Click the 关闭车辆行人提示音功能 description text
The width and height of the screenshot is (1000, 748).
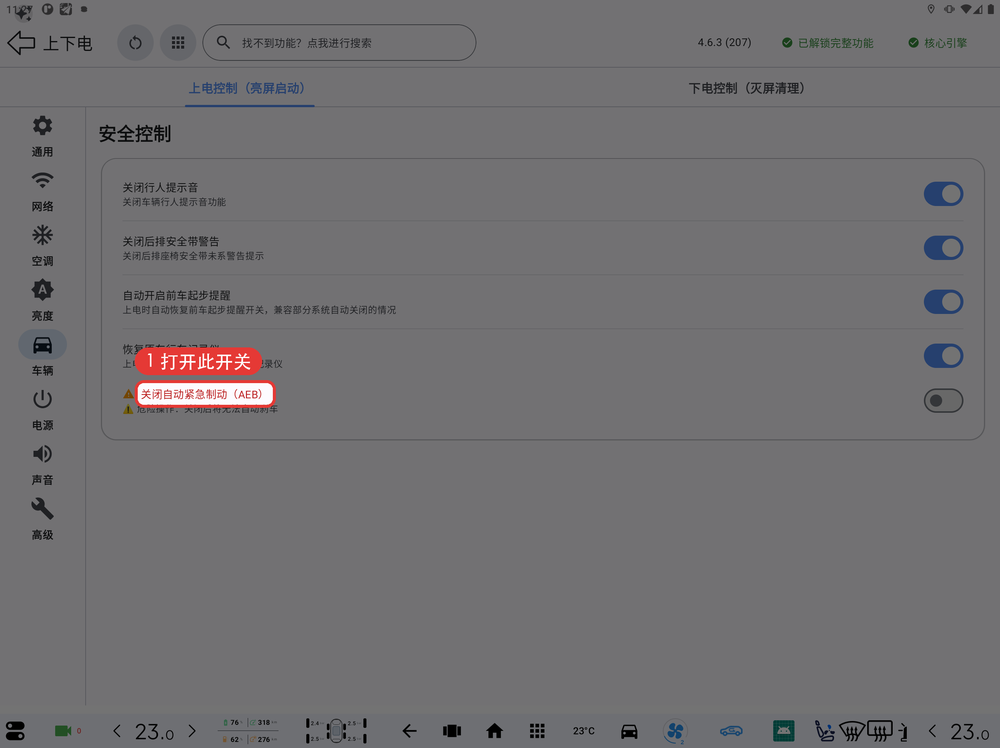[x=174, y=202]
